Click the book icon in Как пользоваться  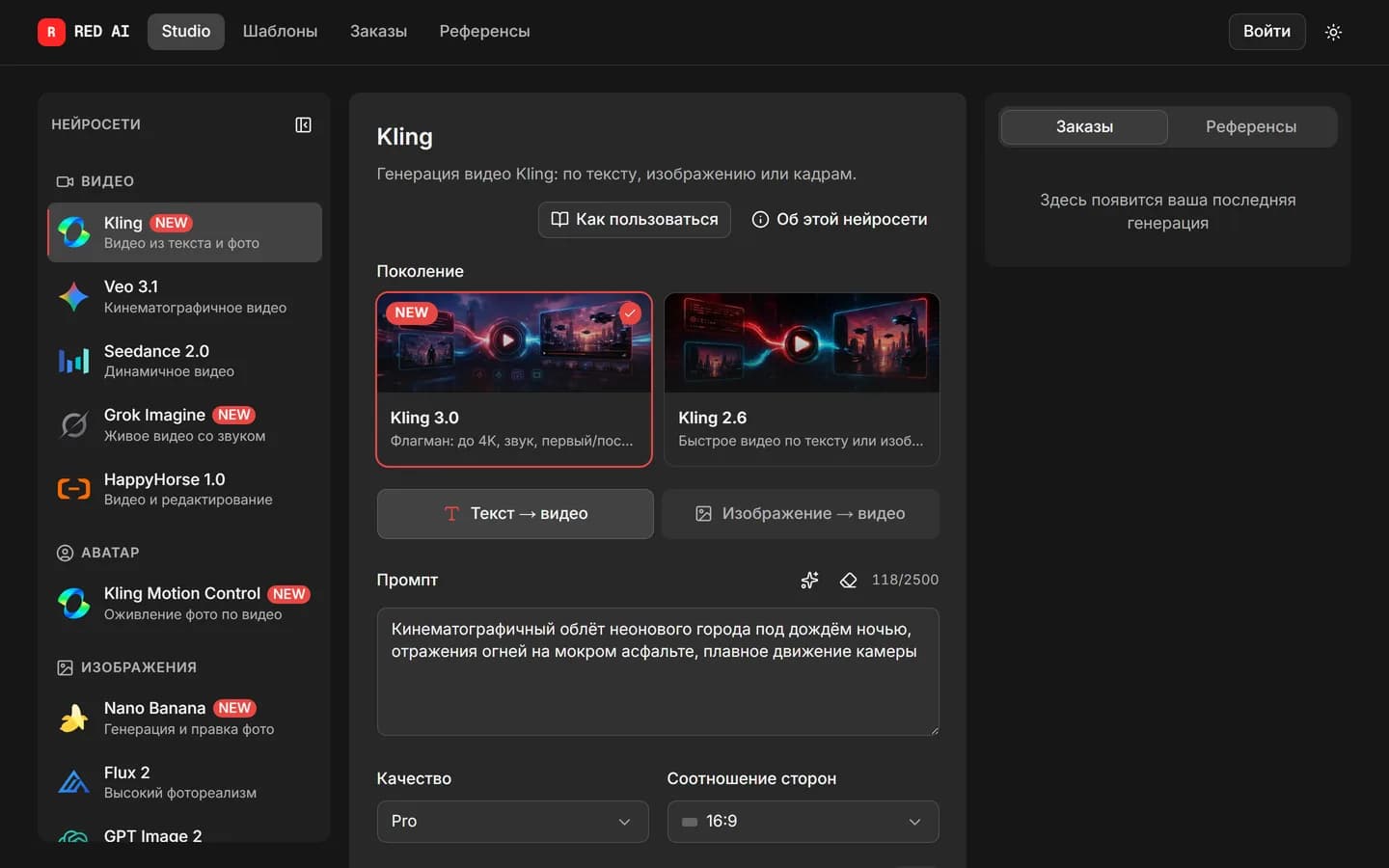[559, 219]
